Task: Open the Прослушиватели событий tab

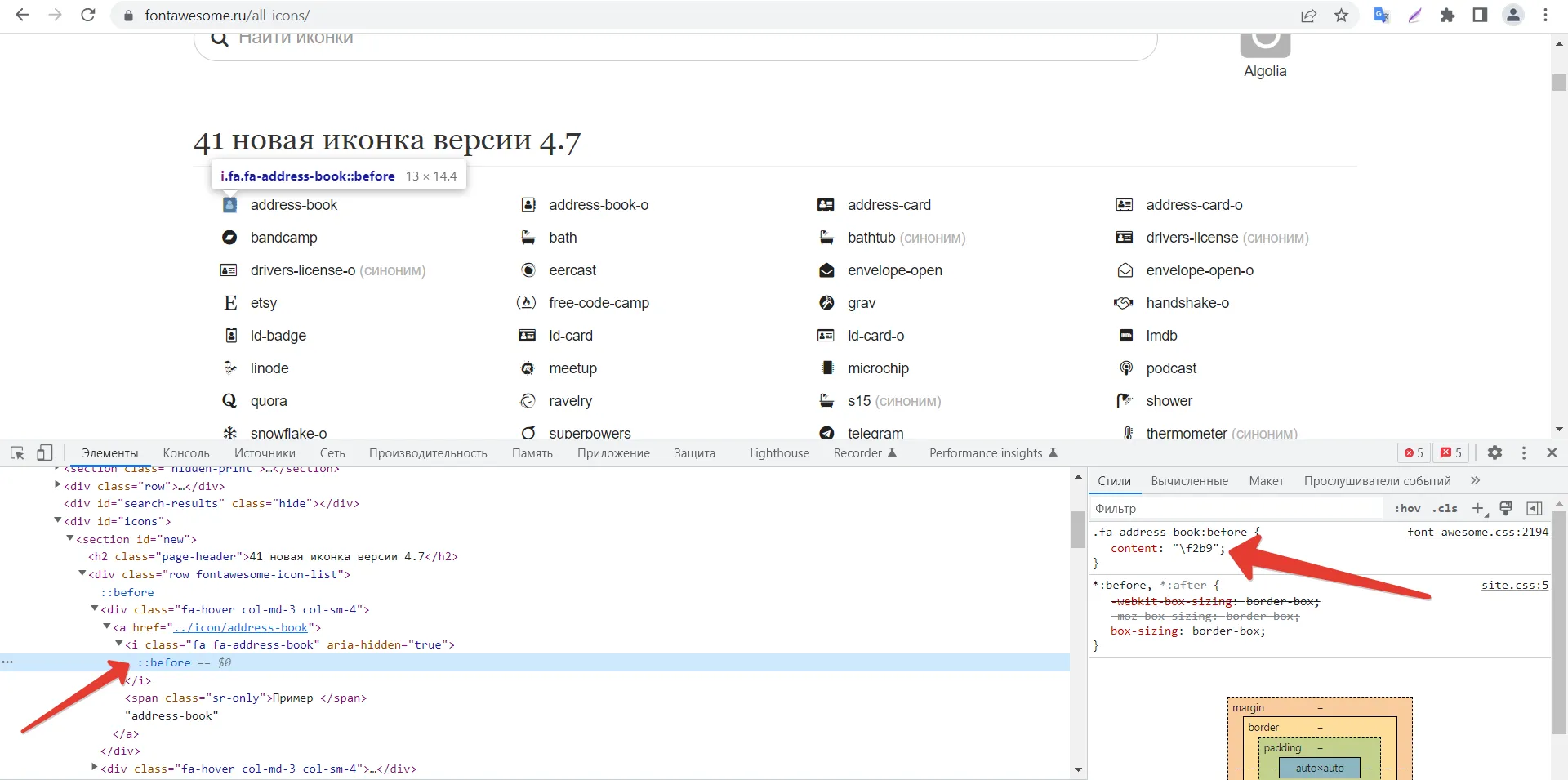Action: coord(1377,481)
